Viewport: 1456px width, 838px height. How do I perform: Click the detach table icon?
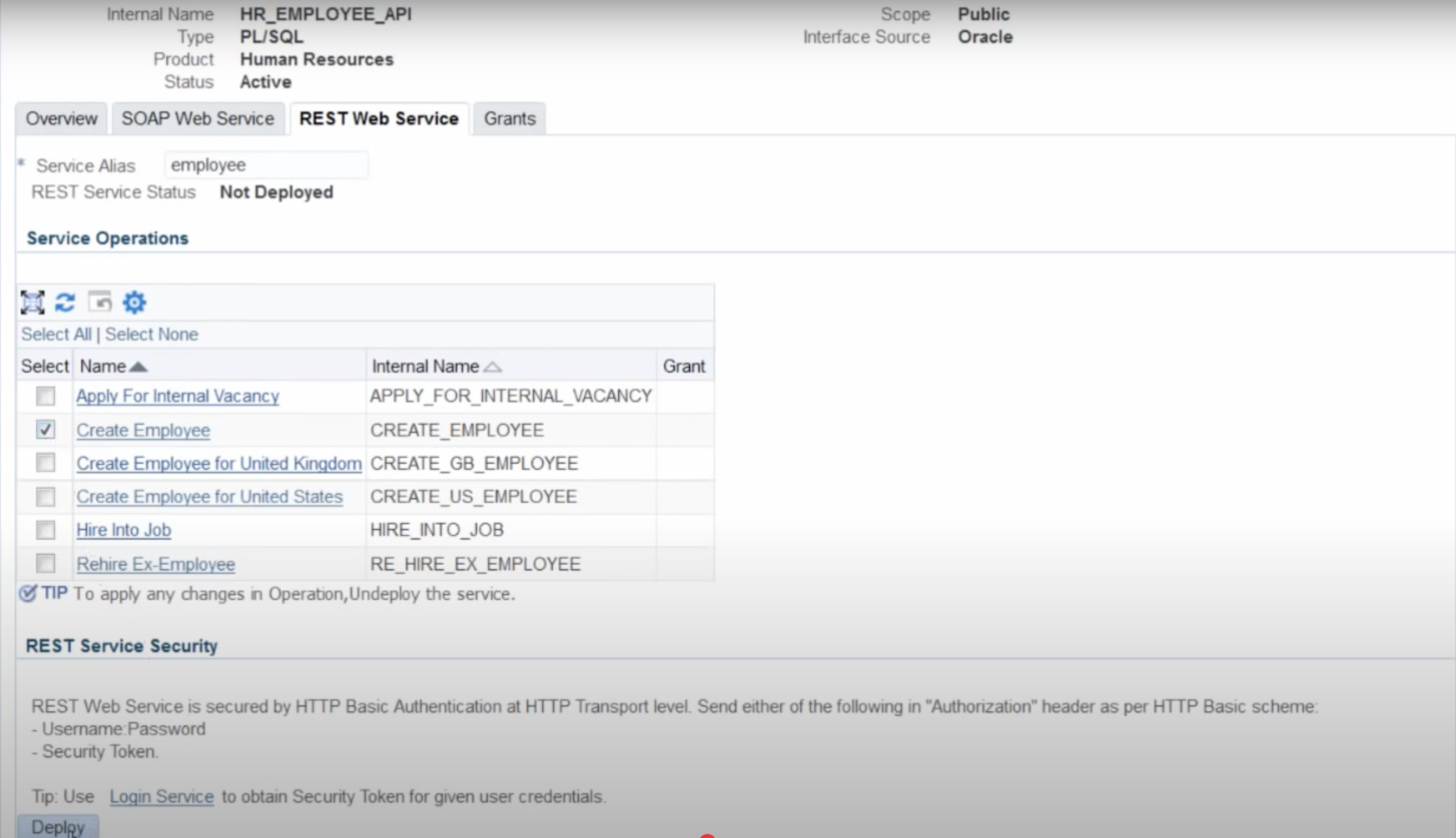pos(32,302)
